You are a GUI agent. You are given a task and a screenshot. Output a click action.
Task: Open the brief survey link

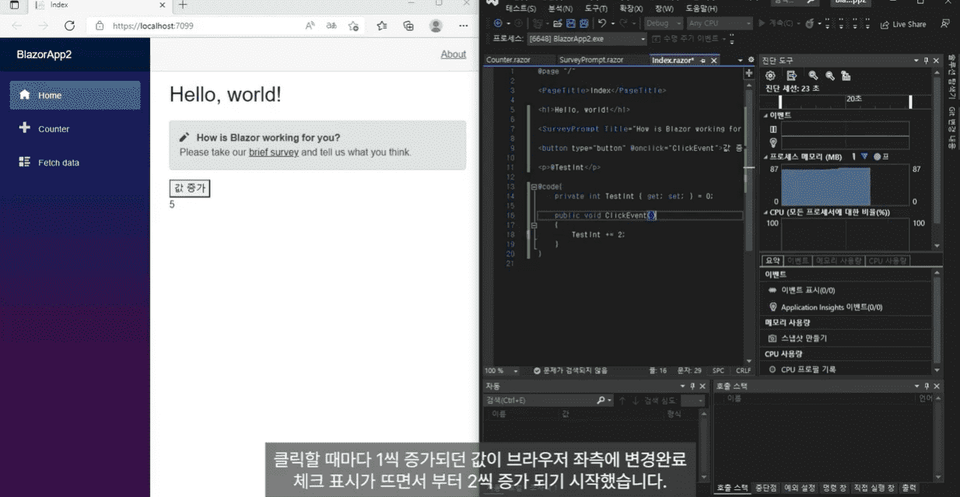(x=273, y=152)
